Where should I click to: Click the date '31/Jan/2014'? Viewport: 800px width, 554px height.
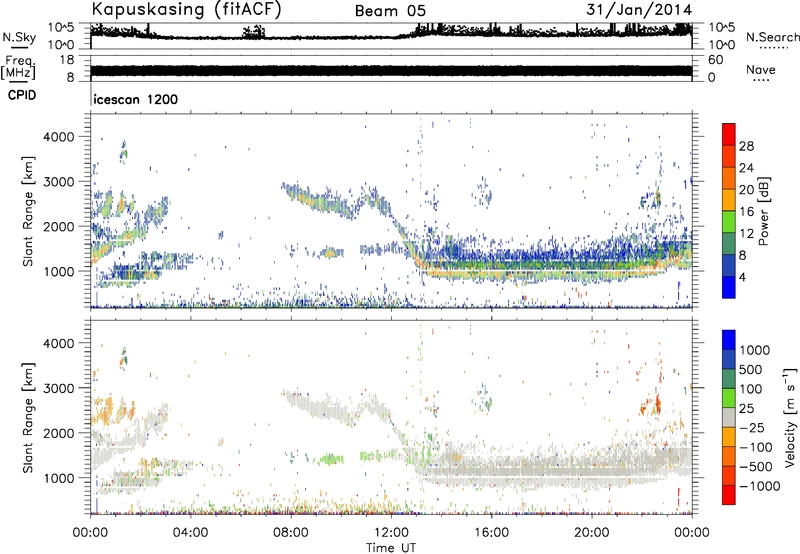[x=639, y=10]
